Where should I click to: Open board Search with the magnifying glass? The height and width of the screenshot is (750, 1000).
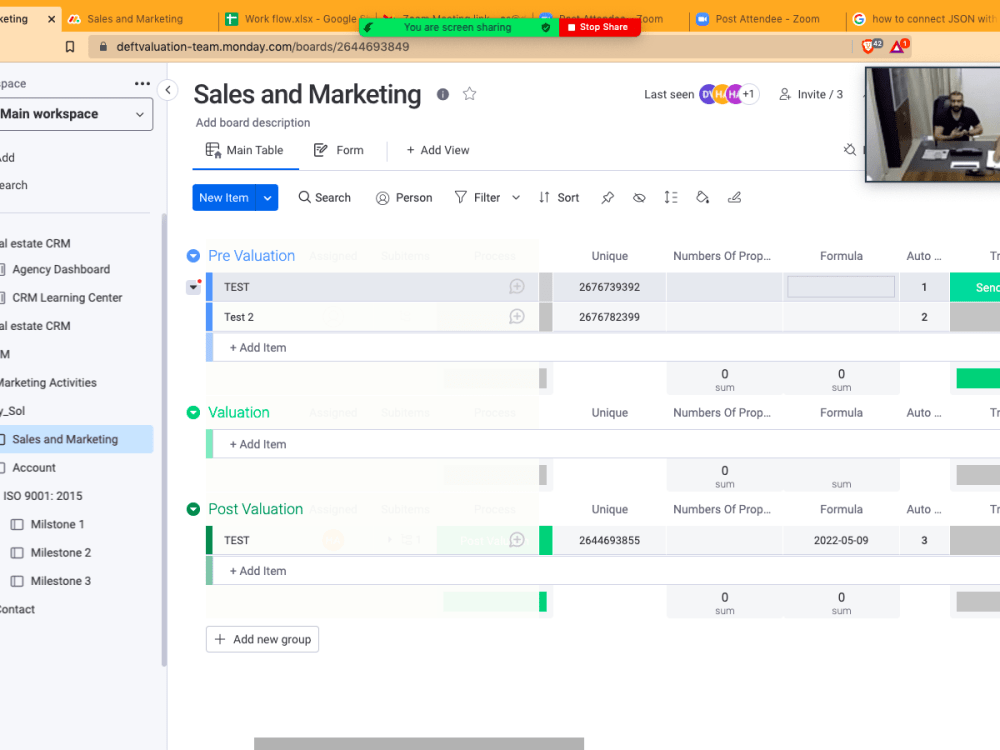(x=324, y=197)
